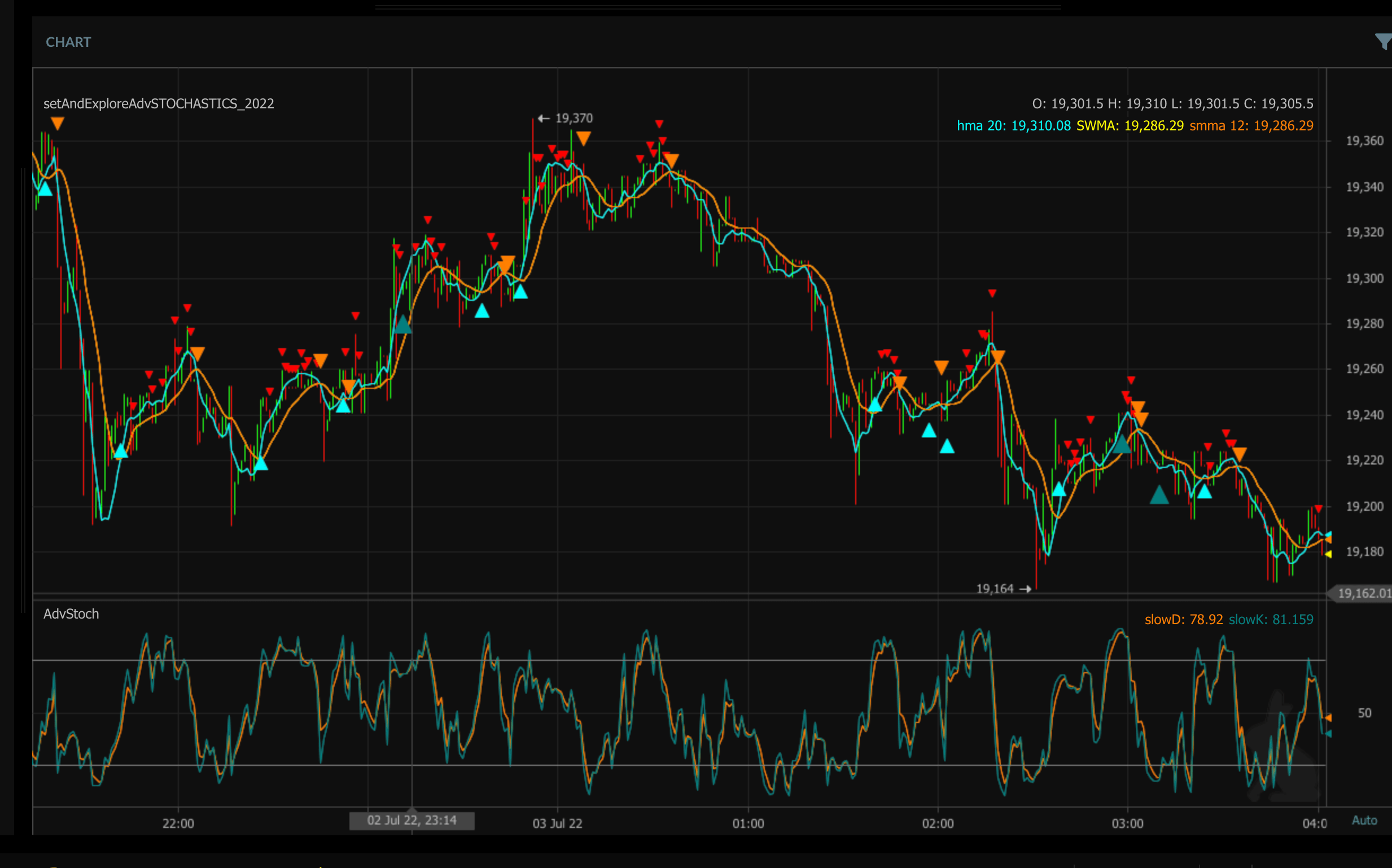The image size is (1392, 868).
Task: Click the SWMA legend value
Action: 1130,125
